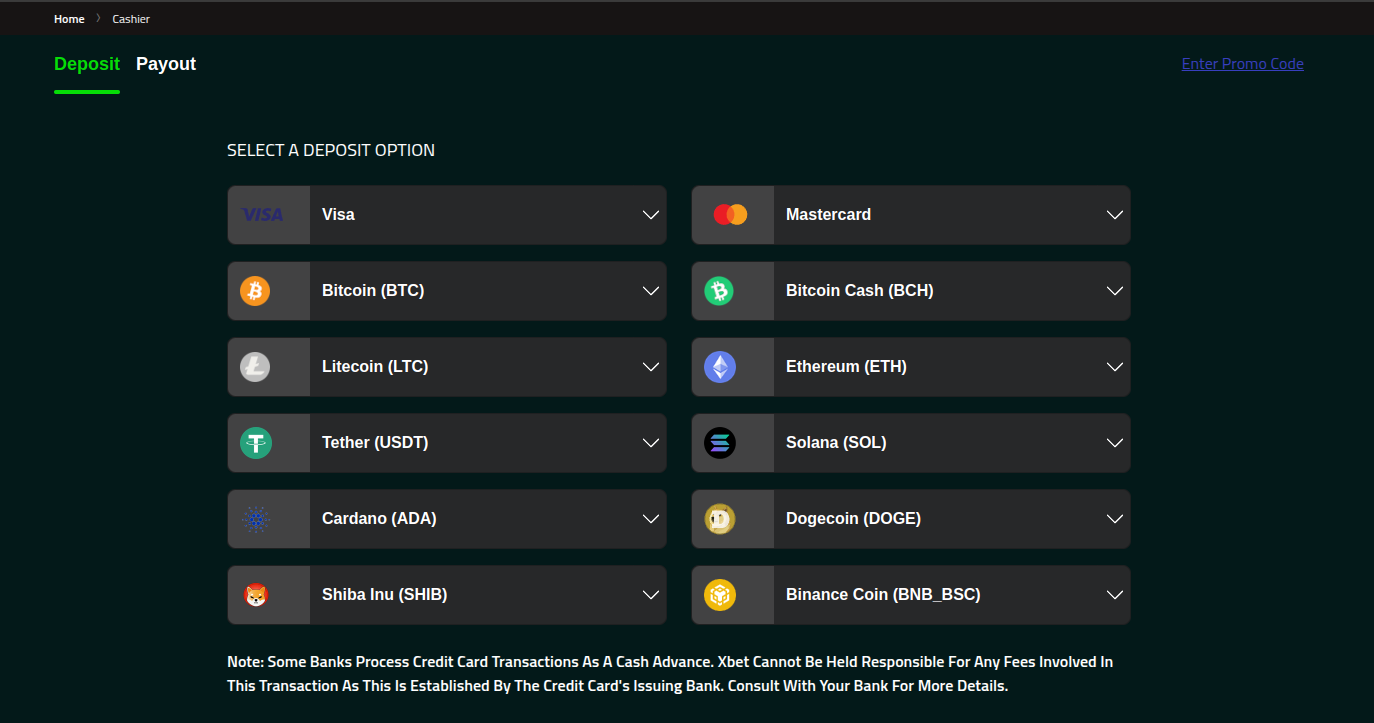Viewport: 1374px width, 723px height.
Task: Expand the Binance Coin (BNB_BSC) chevron
Action: point(1115,595)
